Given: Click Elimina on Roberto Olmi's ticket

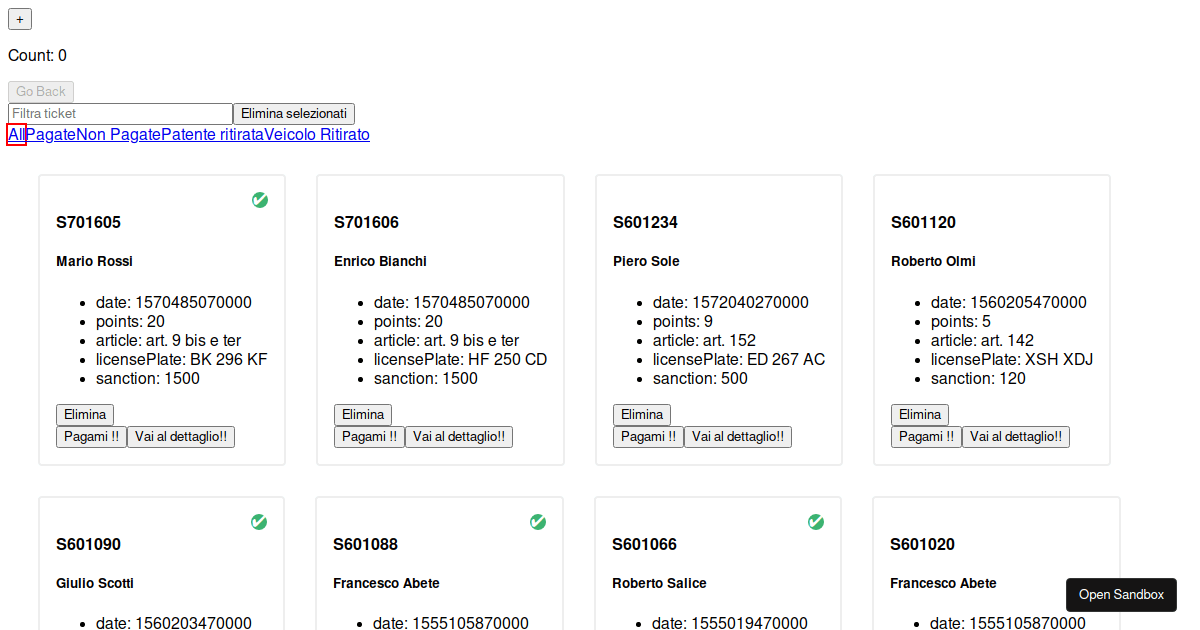Looking at the screenshot, I should (x=920, y=415).
